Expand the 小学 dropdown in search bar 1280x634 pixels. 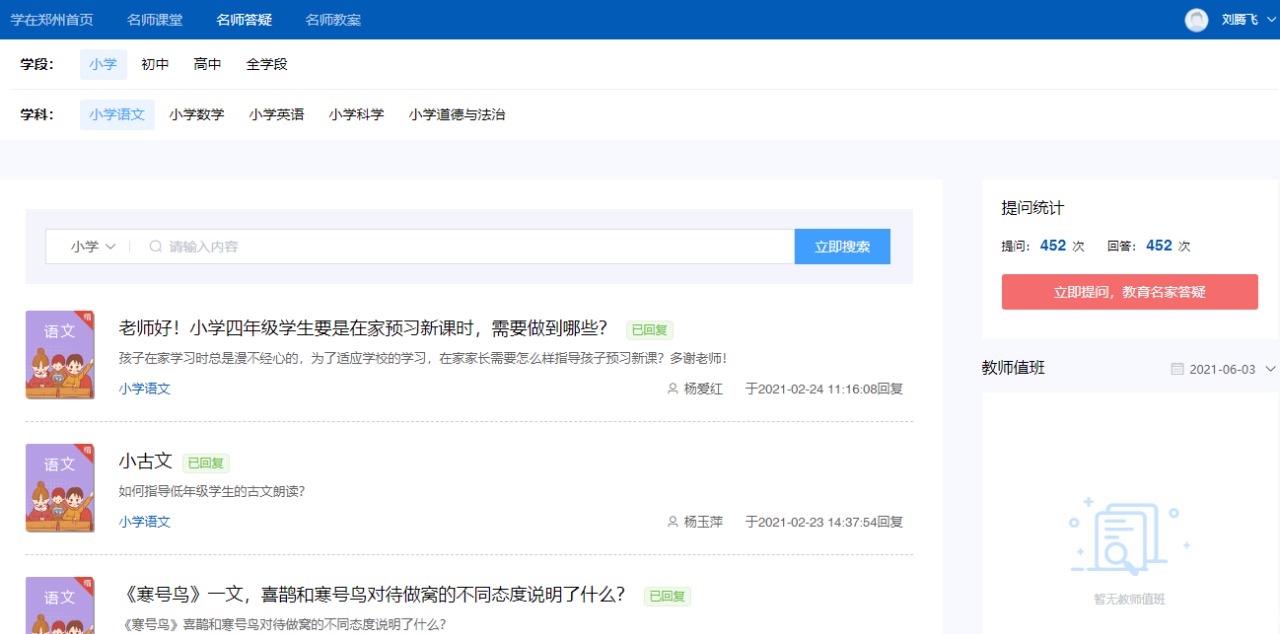[x=93, y=247]
